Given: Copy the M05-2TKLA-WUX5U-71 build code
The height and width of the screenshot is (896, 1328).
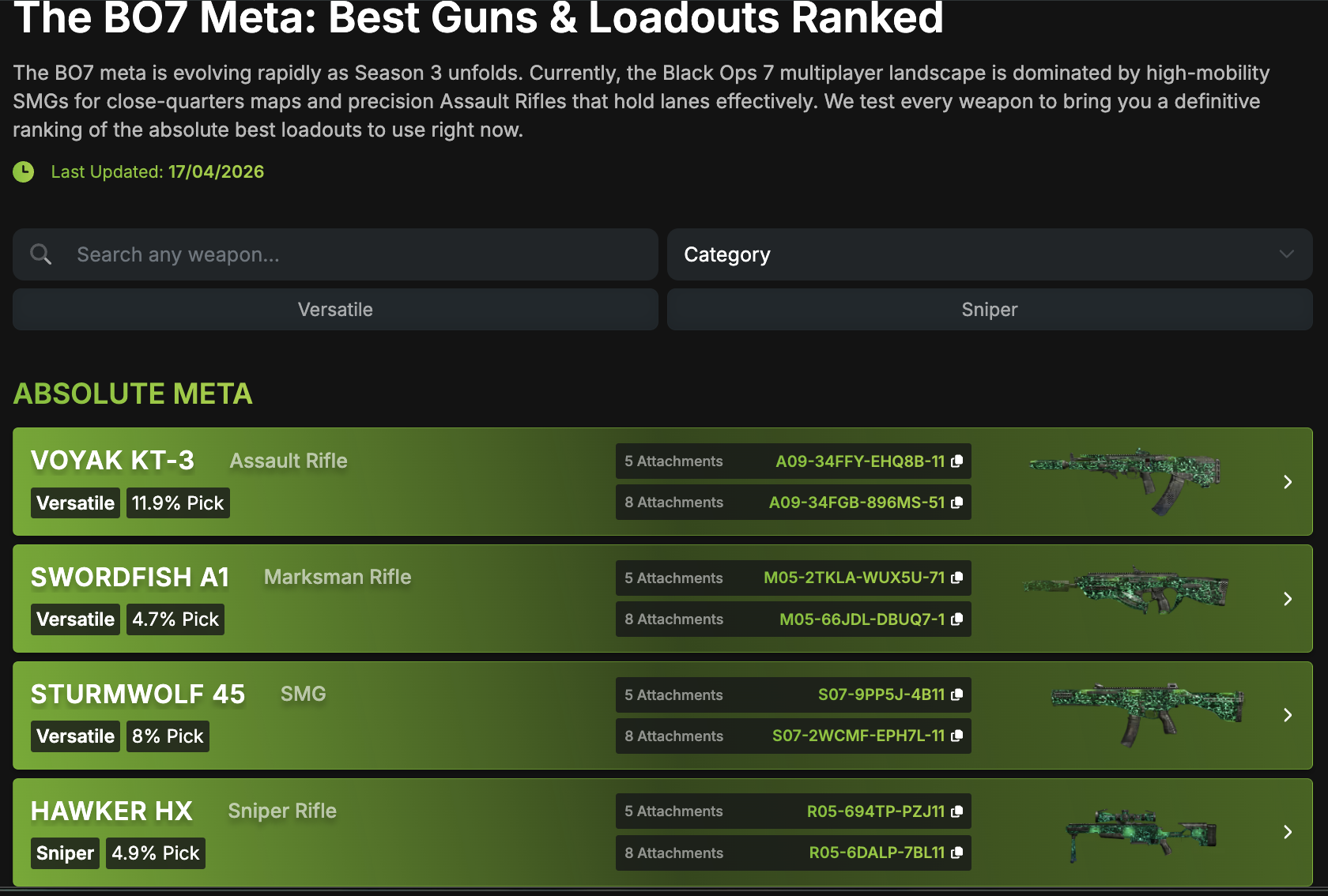Looking at the screenshot, I should [x=956, y=578].
